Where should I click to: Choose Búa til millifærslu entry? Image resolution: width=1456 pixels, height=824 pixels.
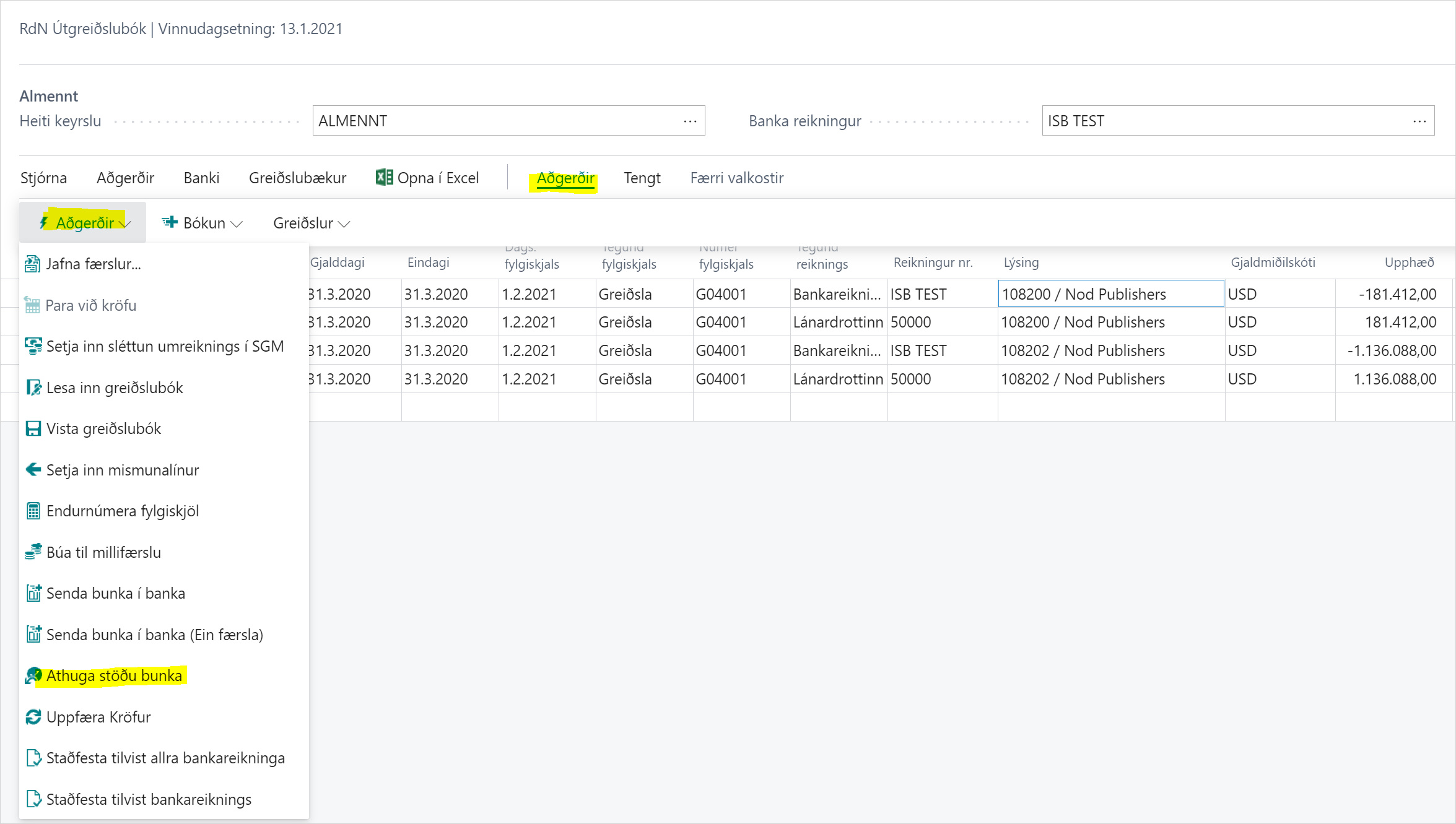(164, 552)
